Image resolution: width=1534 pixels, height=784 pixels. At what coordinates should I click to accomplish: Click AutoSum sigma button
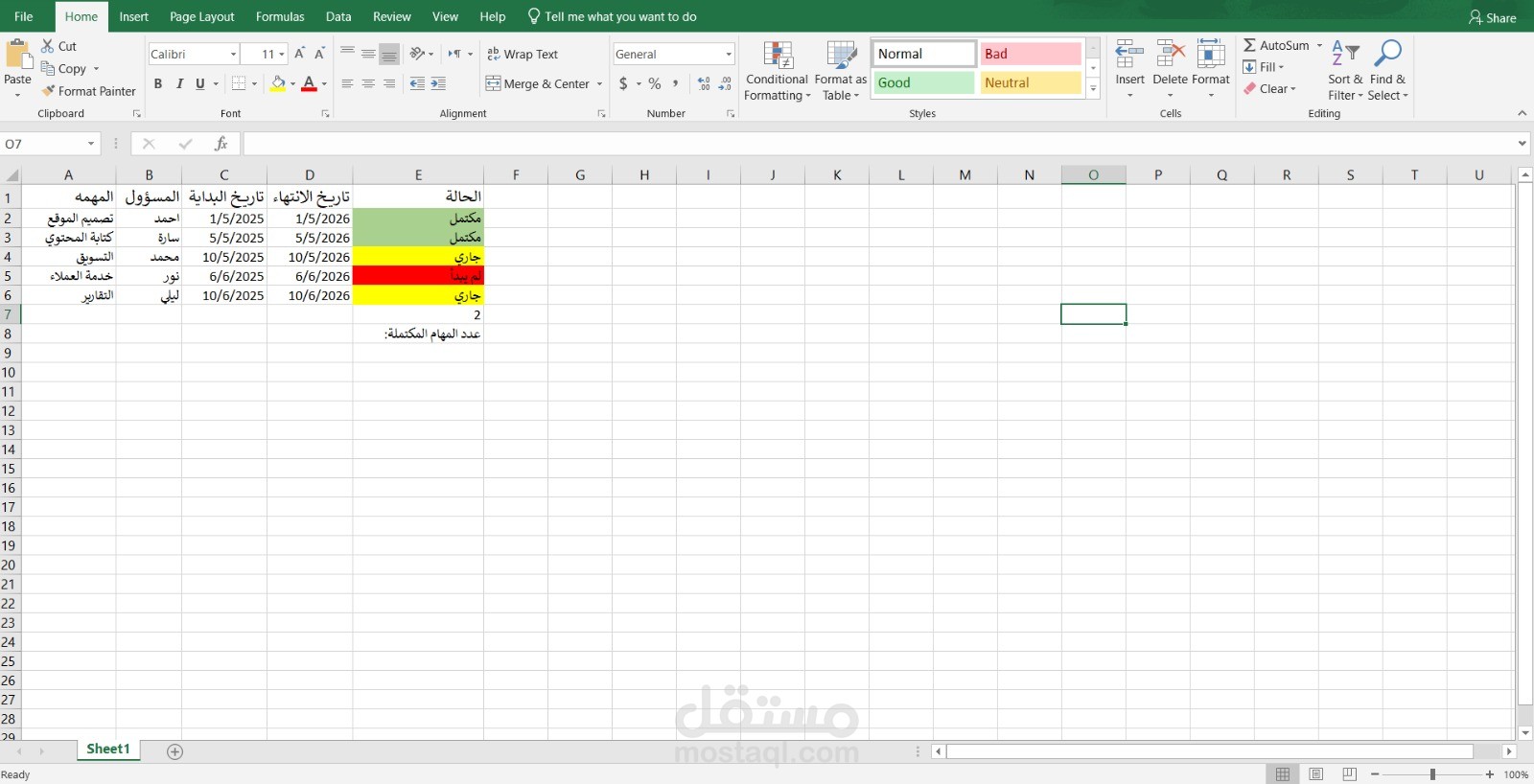1276,45
